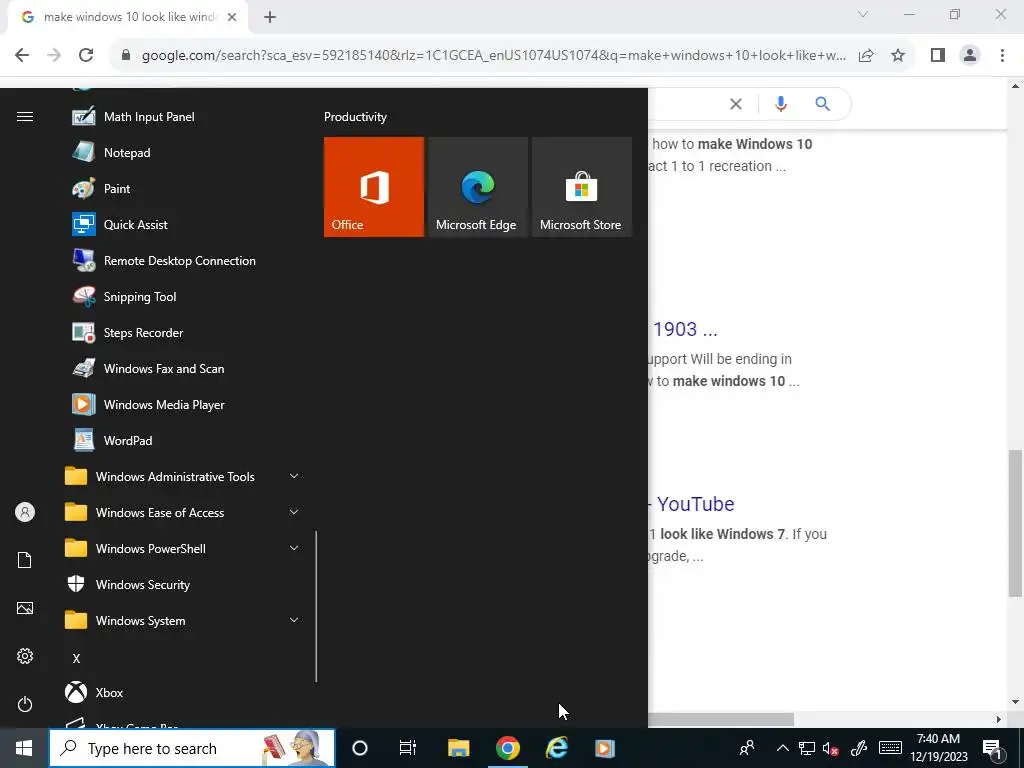
Task: Clear the Google search box
Action: [x=736, y=104]
